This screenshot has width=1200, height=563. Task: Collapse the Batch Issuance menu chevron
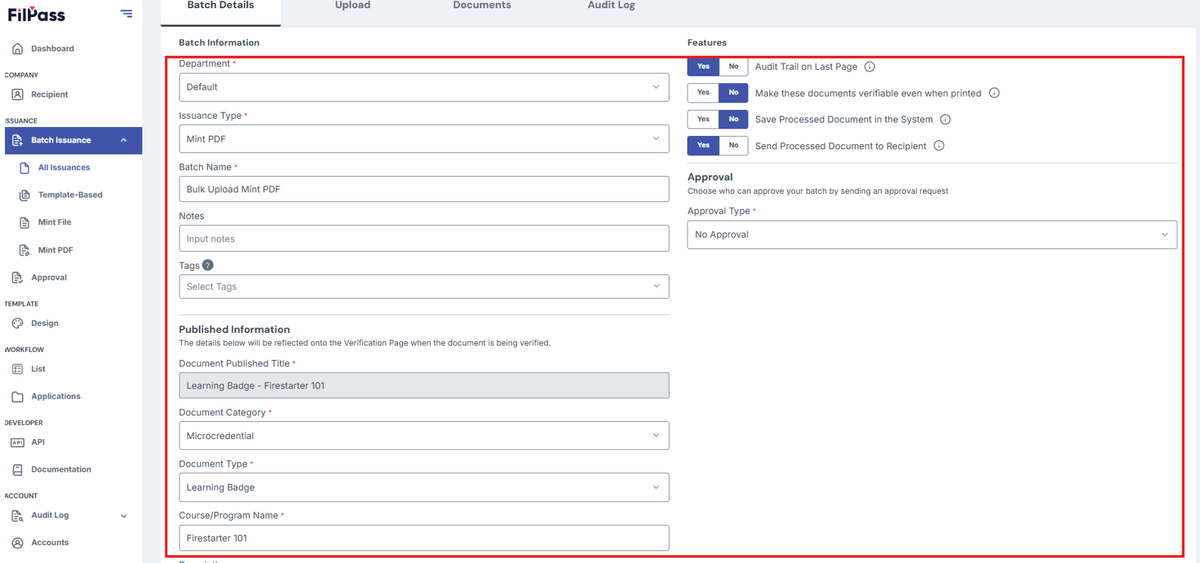pos(124,140)
